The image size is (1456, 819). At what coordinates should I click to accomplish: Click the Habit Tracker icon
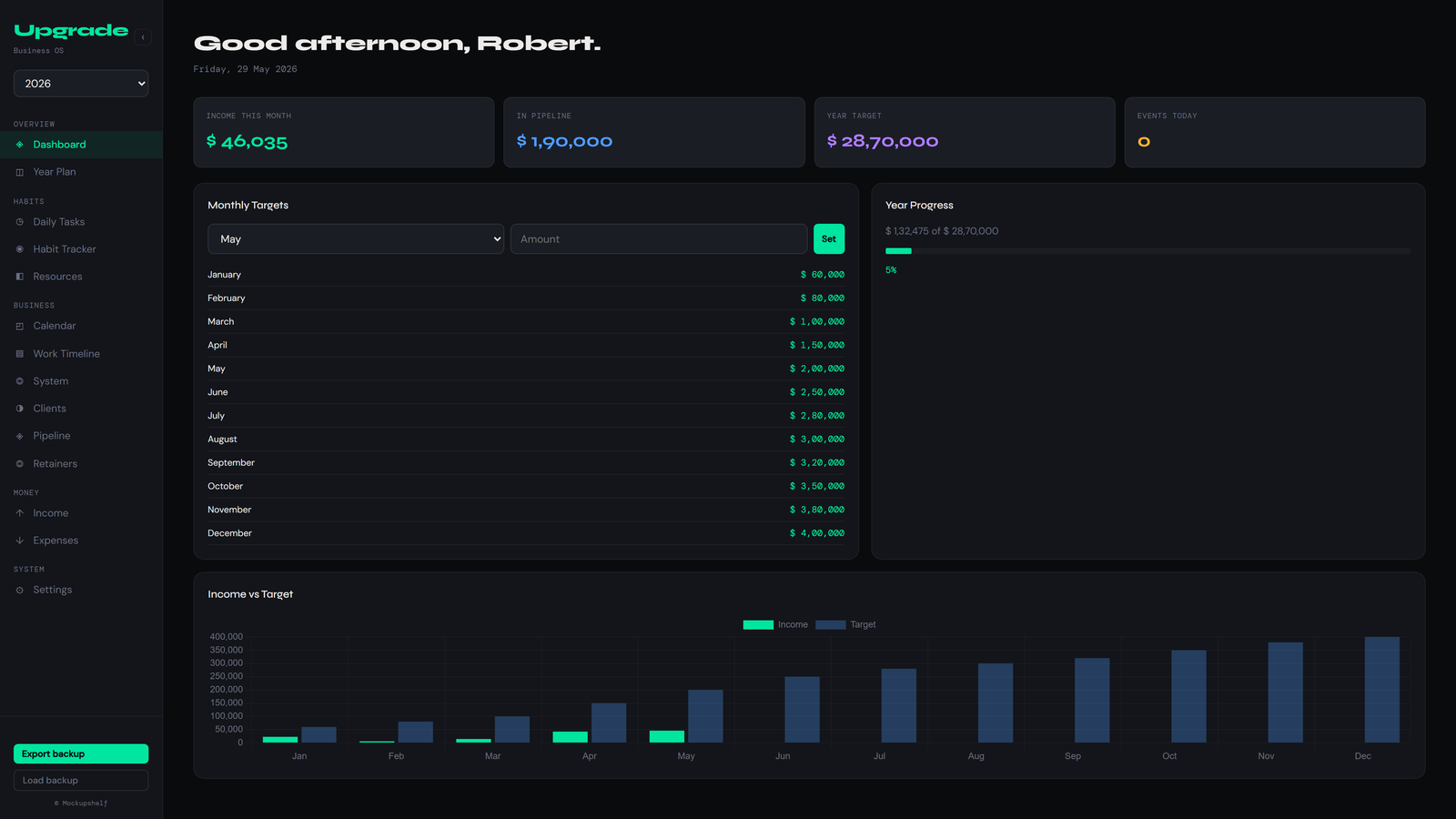[20, 249]
